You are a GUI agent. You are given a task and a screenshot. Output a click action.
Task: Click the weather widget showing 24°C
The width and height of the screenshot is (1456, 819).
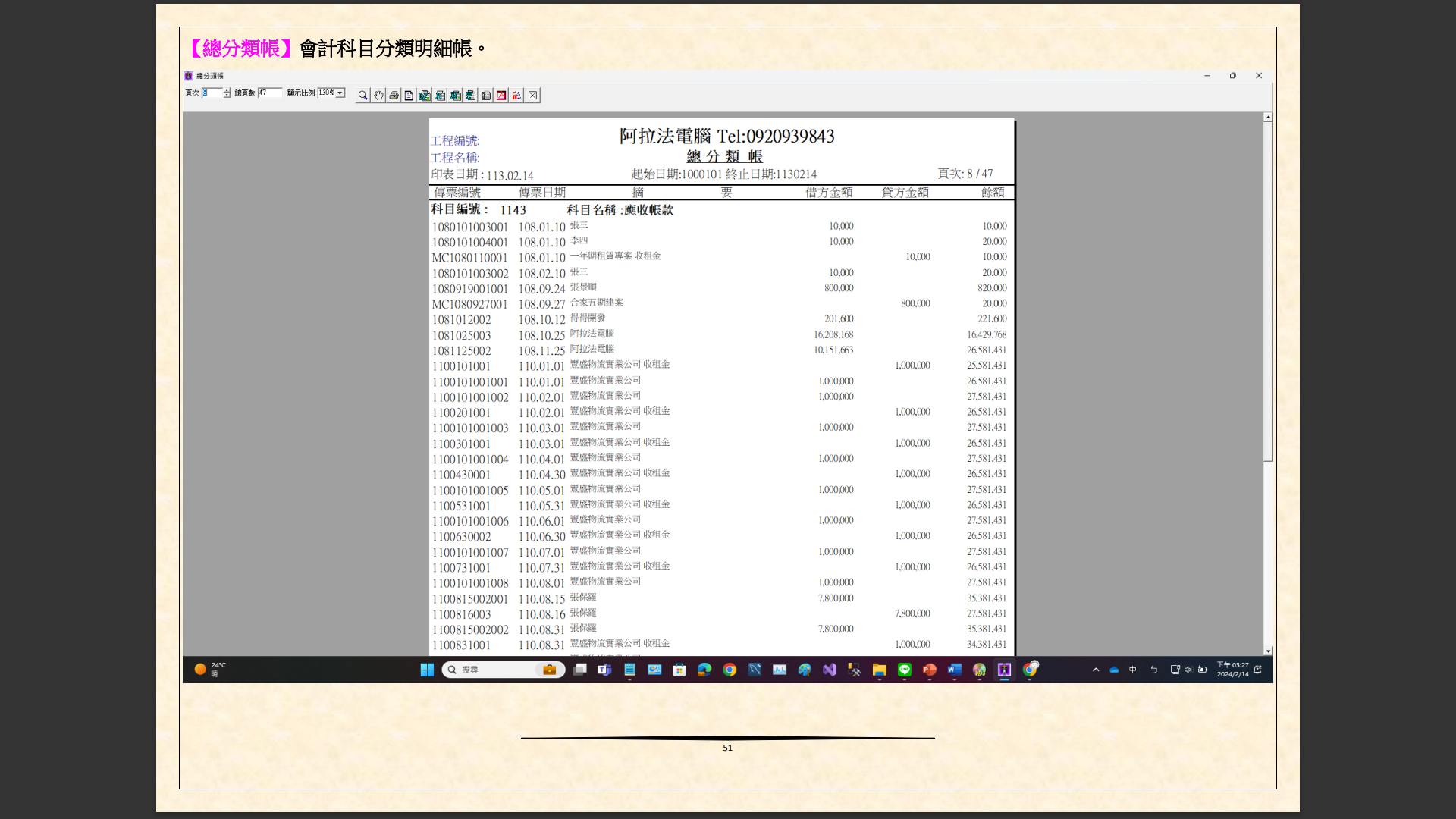pos(209,670)
